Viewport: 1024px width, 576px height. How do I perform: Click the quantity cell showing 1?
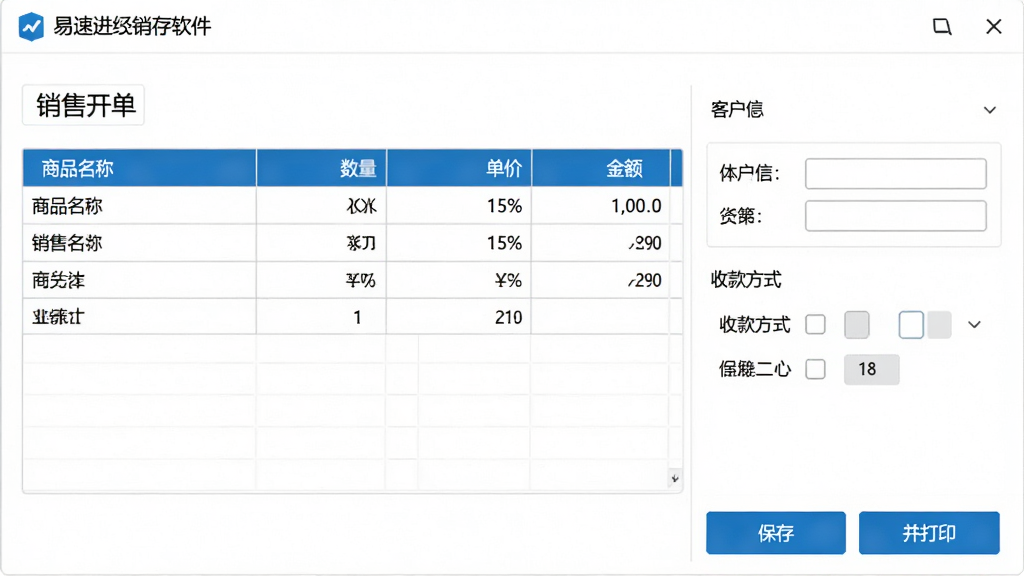click(321, 317)
